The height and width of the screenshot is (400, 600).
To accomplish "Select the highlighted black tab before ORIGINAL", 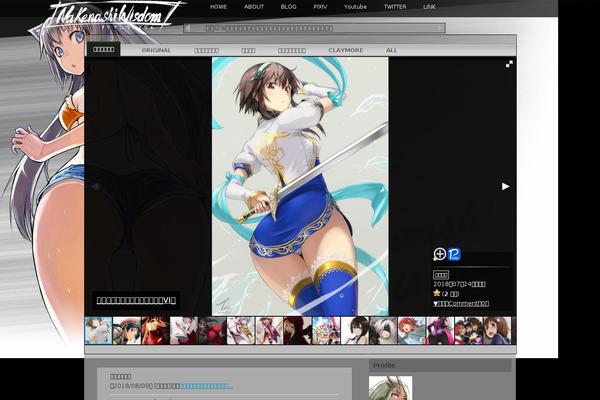I will (104, 49).
